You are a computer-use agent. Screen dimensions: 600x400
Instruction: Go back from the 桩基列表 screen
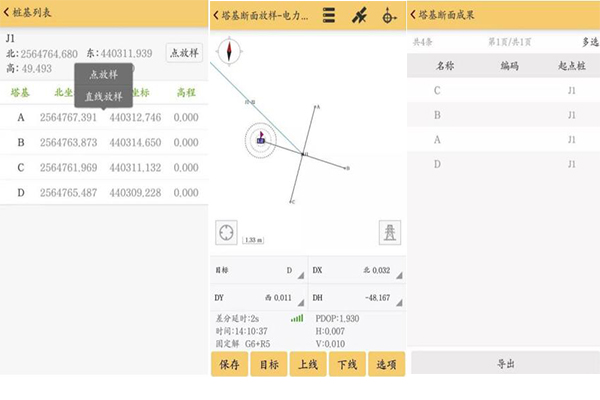coord(8,15)
